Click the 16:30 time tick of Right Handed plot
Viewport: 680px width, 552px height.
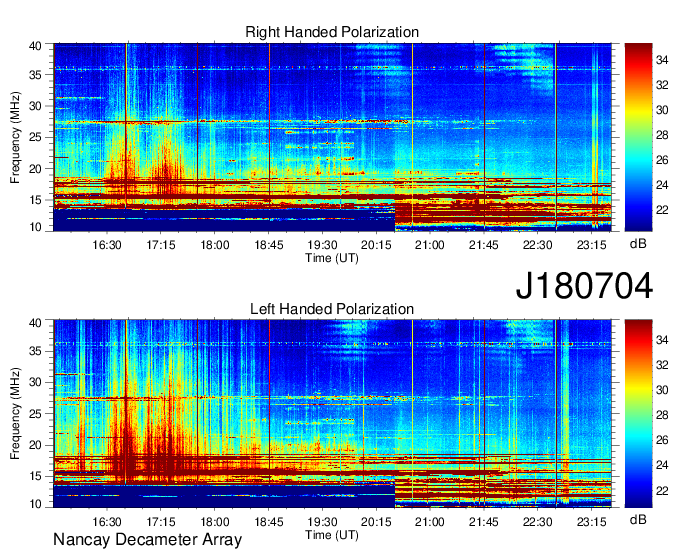[107, 245]
